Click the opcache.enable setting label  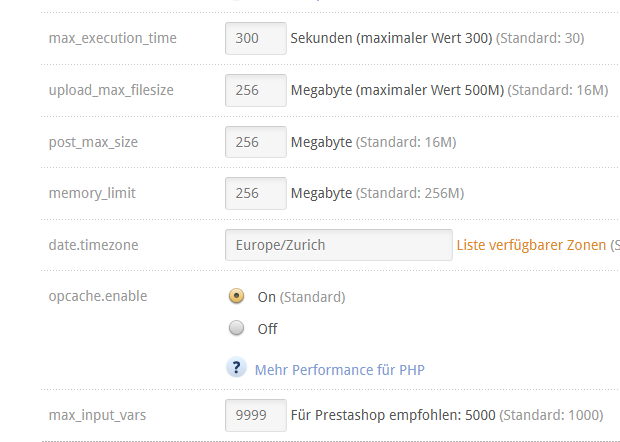98,296
